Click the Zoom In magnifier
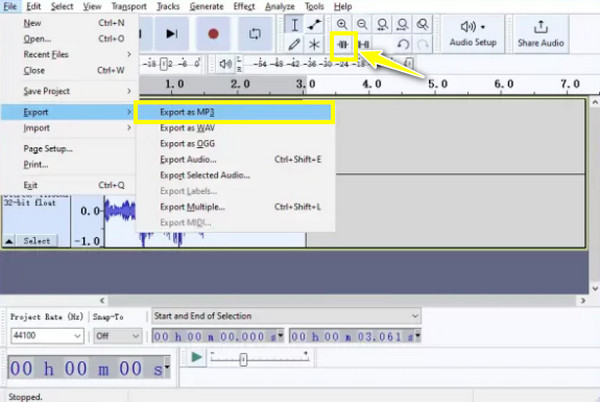The image size is (600, 402). pyautogui.click(x=342, y=24)
